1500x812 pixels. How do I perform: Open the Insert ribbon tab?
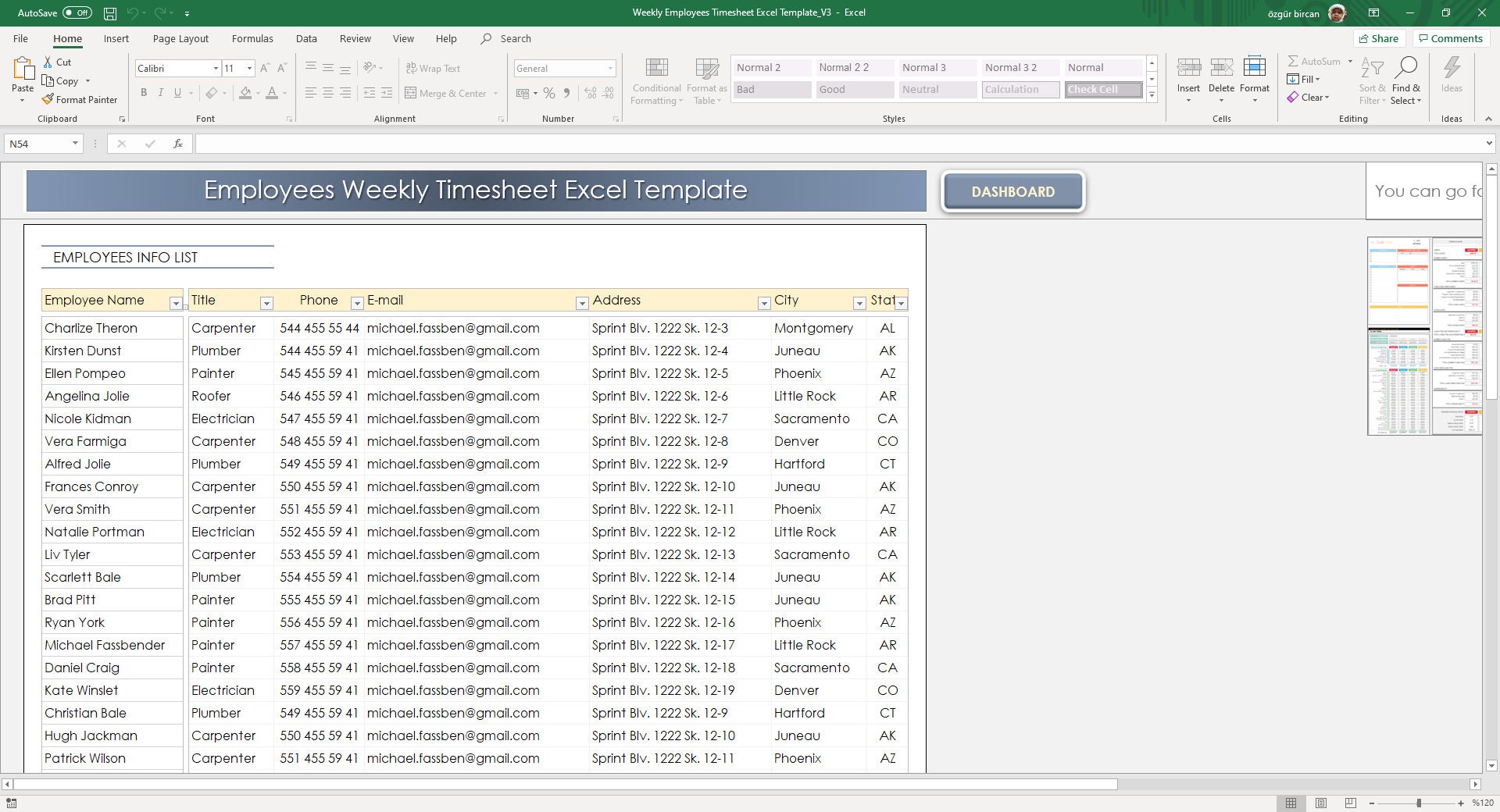(116, 38)
